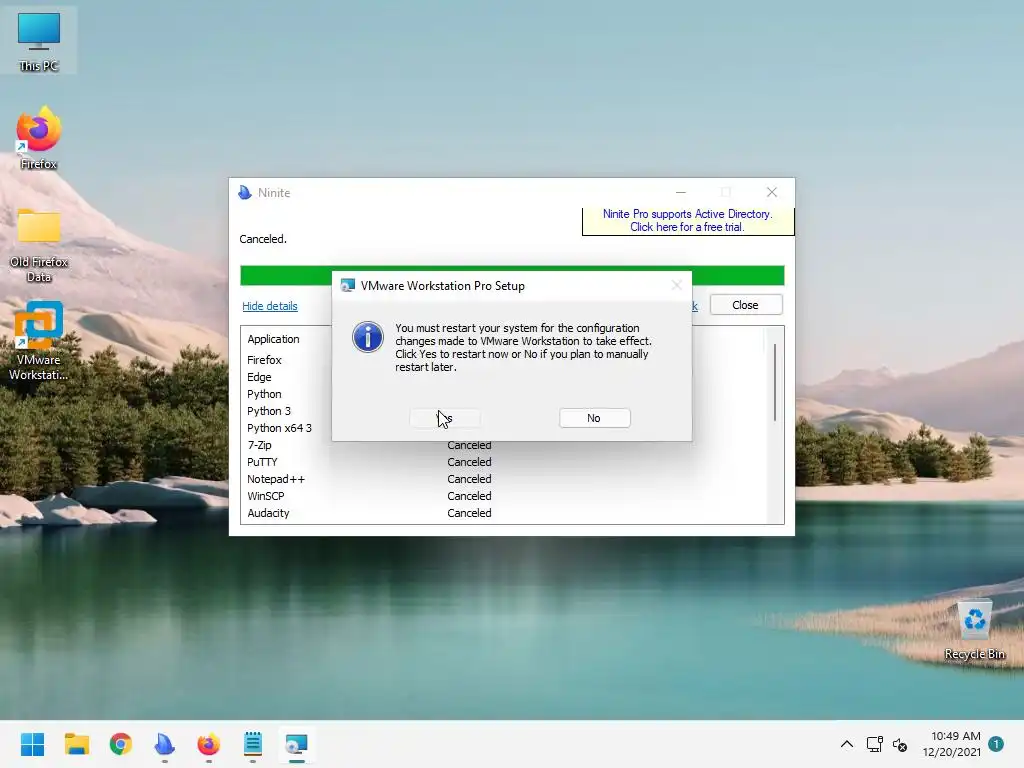Open the Old Firefox Data folder
Screen dimensions: 1024x768
point(39,245)
